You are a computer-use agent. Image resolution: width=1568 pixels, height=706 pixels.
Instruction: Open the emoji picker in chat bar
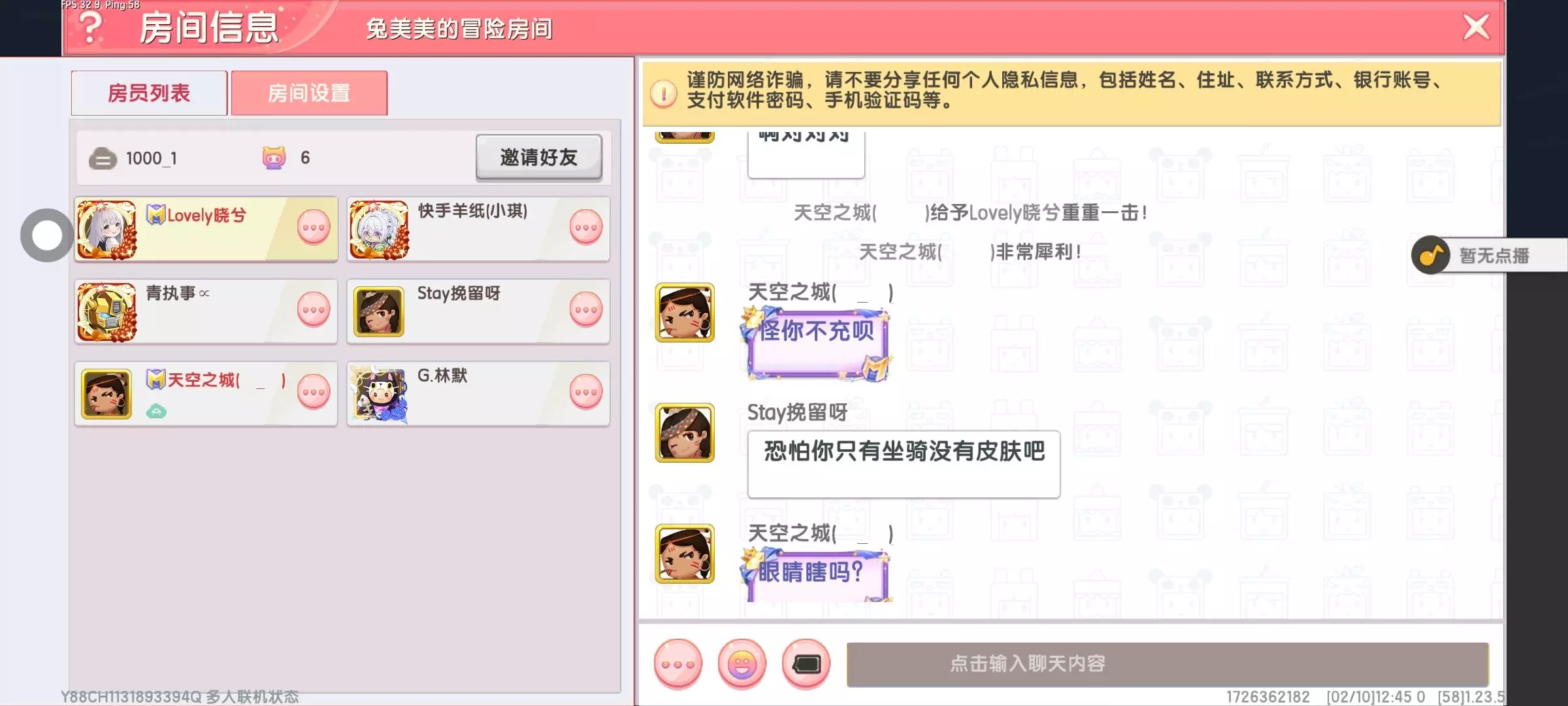(x=742, y=664)
